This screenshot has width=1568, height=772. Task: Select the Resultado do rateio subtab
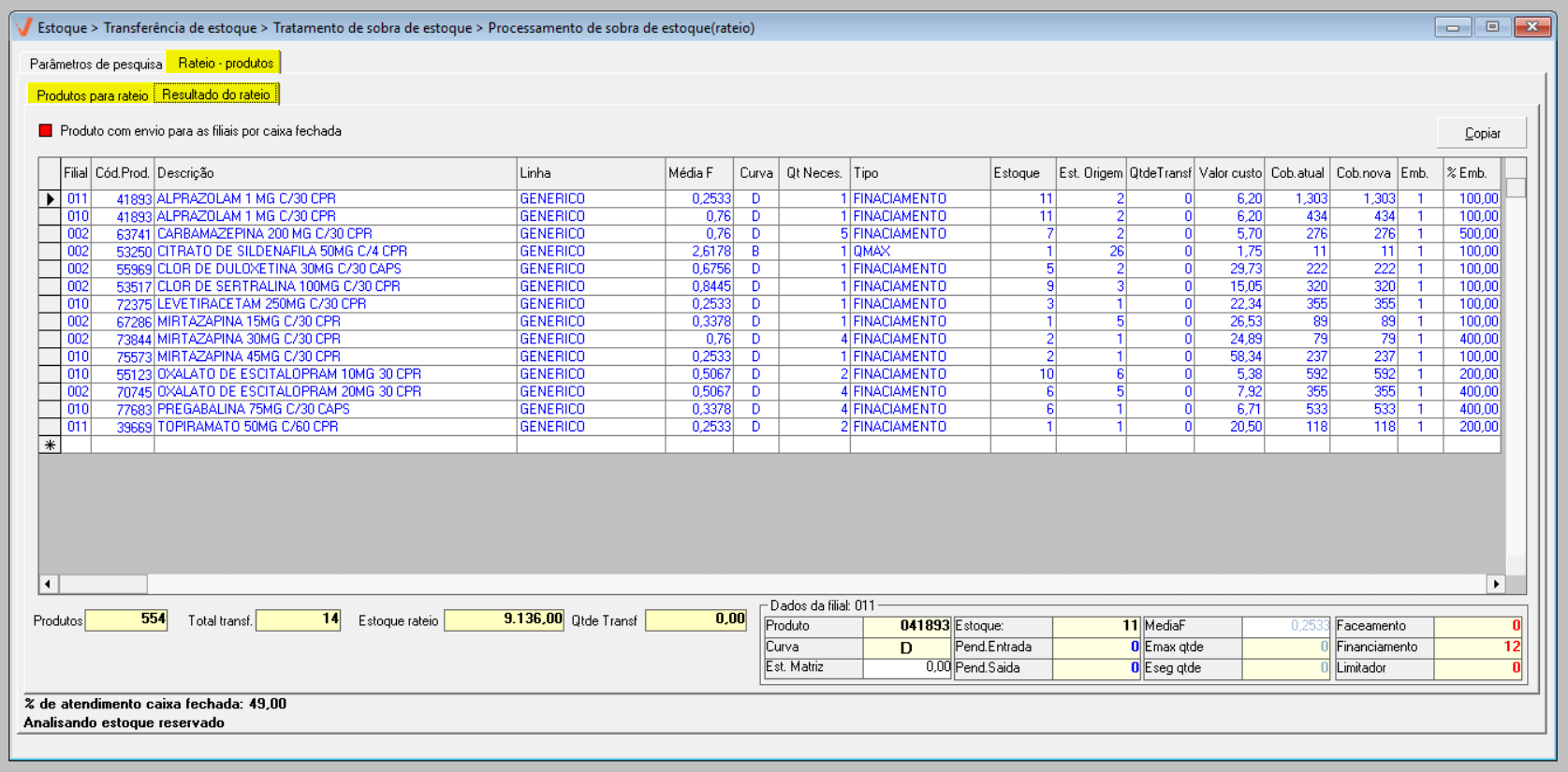click(216, 95)
